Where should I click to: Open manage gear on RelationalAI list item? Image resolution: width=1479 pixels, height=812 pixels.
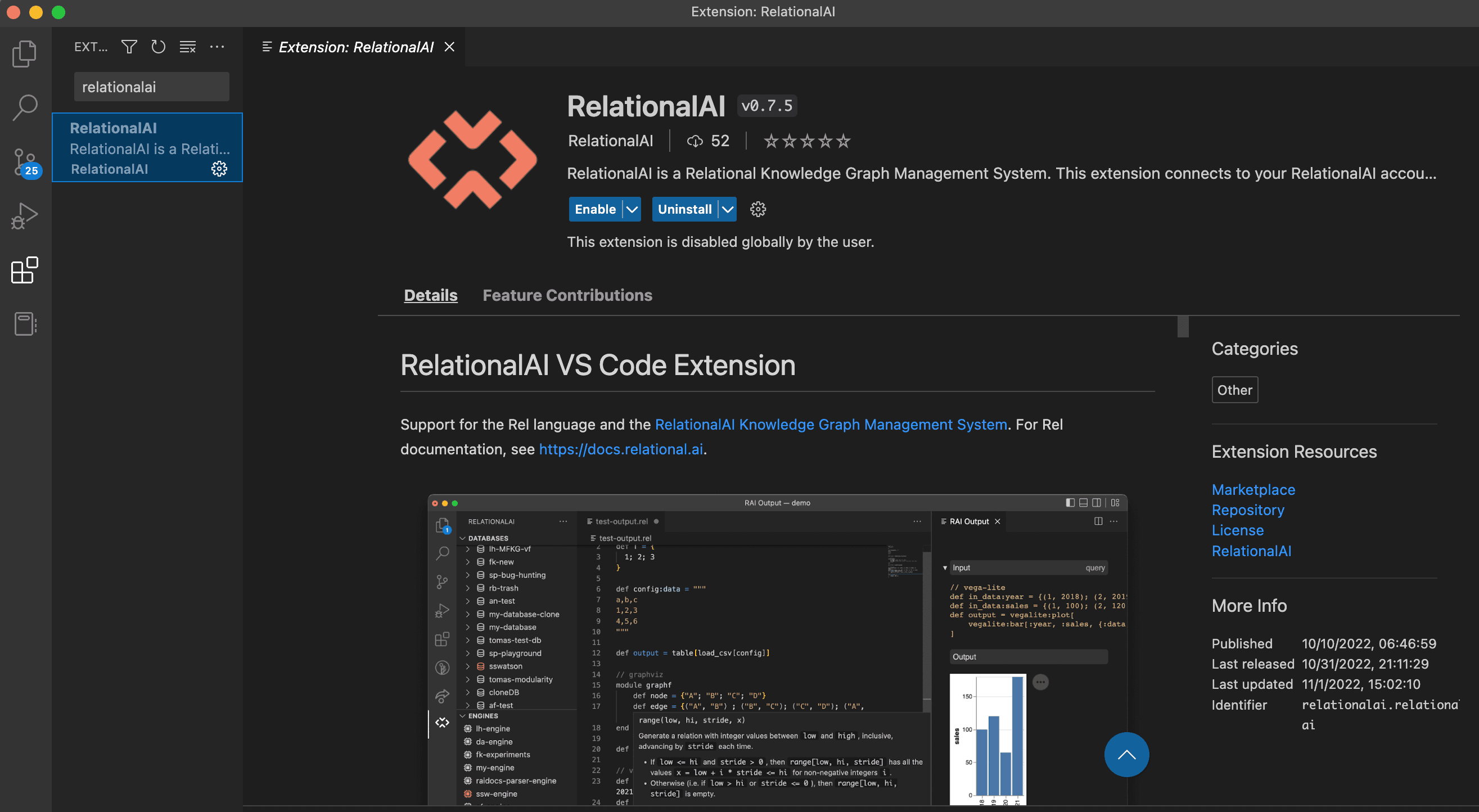pos(219,169)
